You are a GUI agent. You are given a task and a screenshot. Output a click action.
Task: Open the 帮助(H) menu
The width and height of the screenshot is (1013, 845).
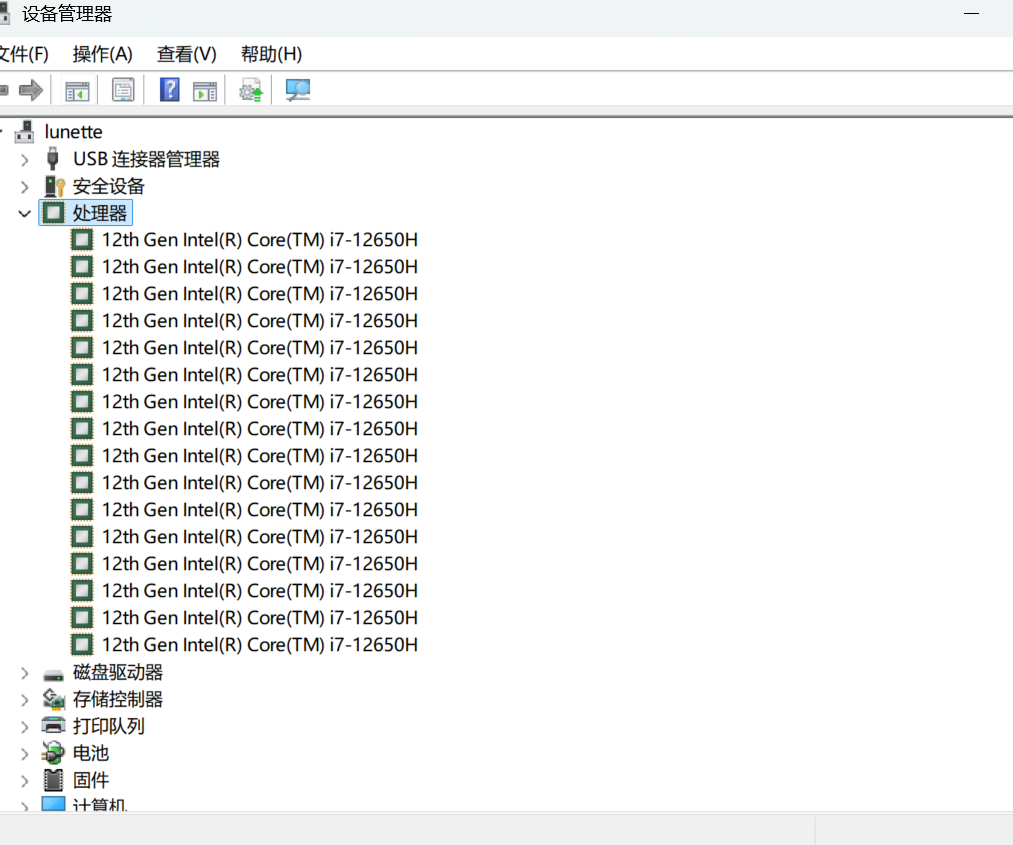click(x=271, y=54)
